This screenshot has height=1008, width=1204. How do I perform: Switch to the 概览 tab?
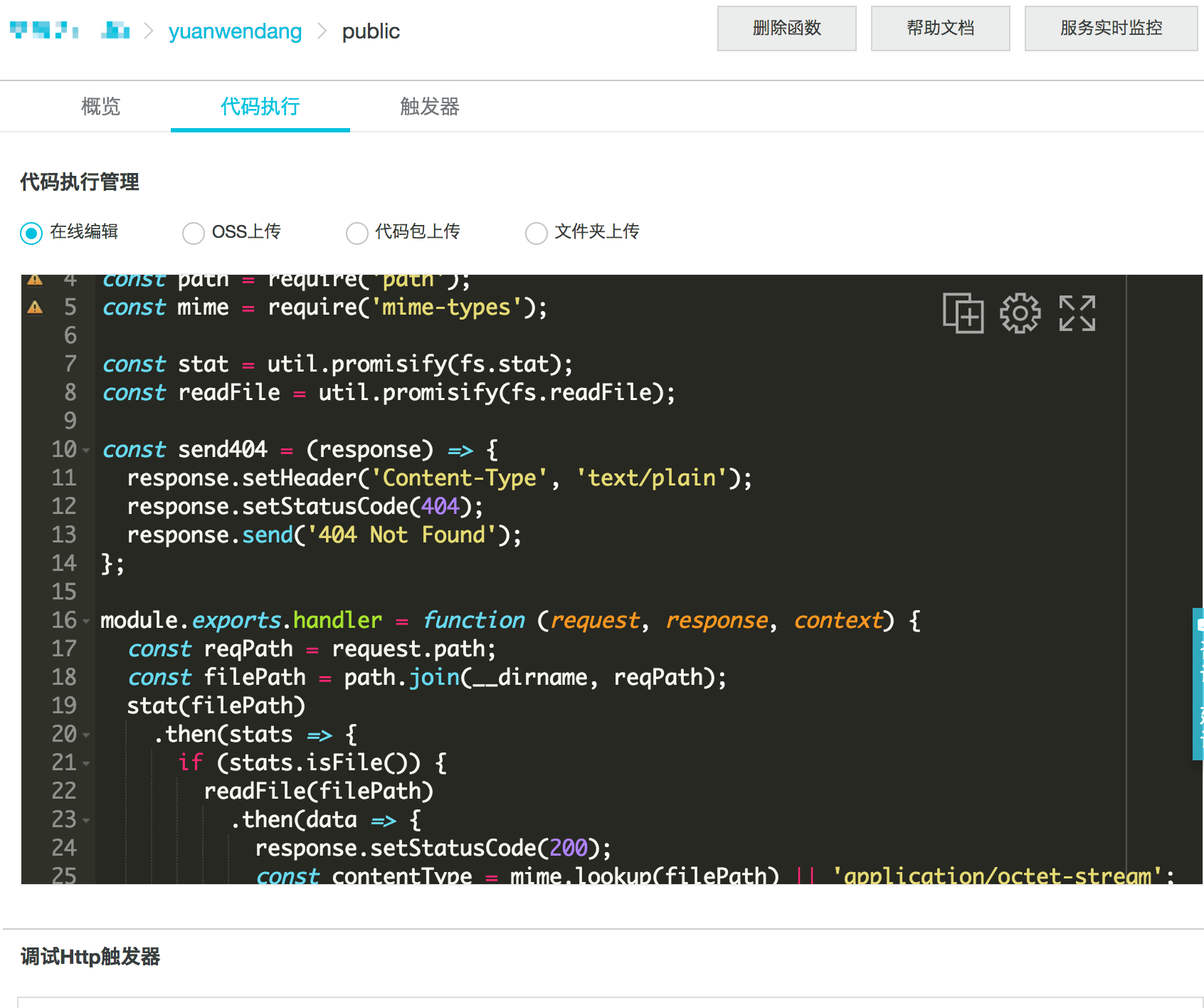point(100,107)
